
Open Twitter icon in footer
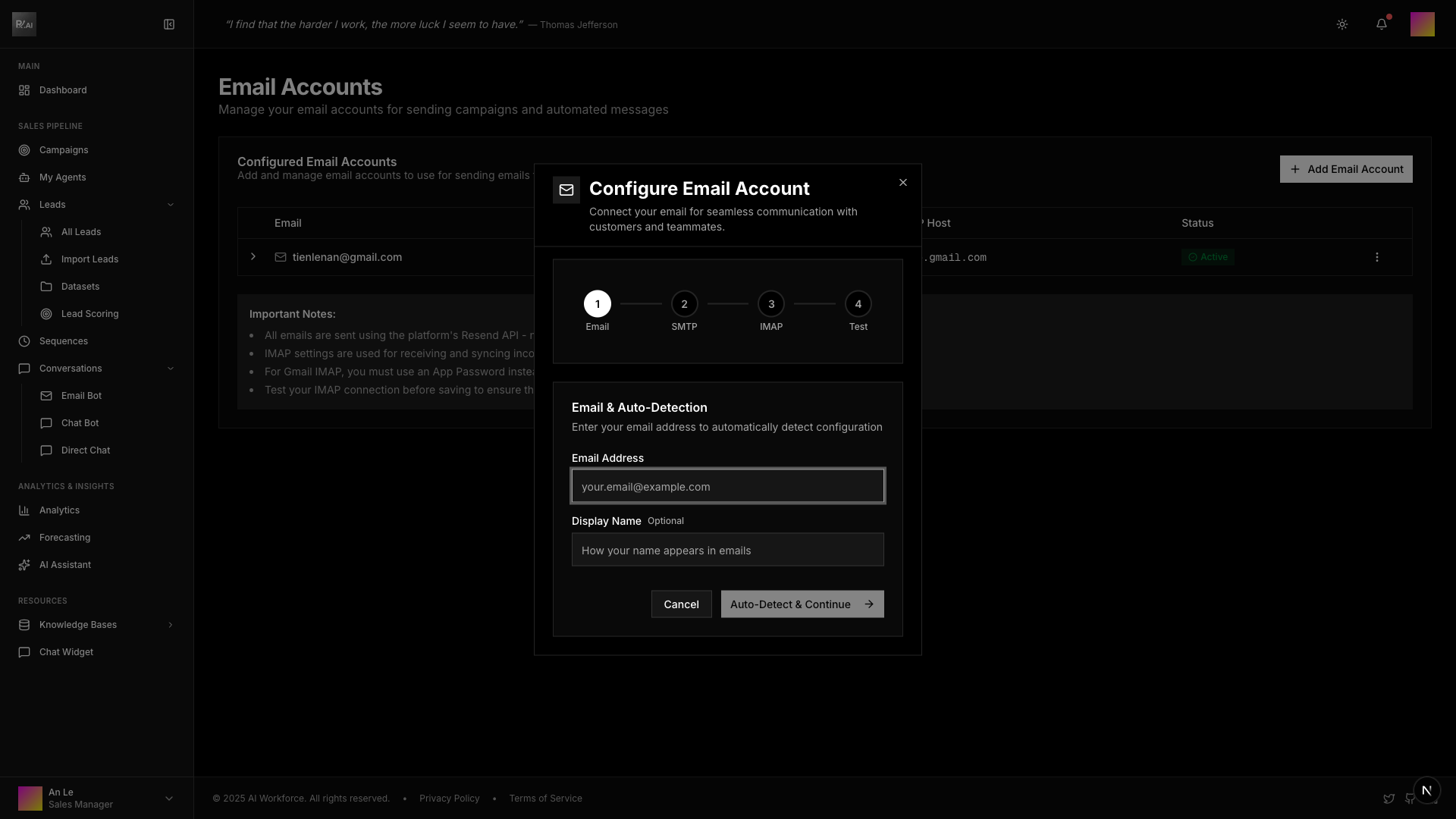(1389, 799)
